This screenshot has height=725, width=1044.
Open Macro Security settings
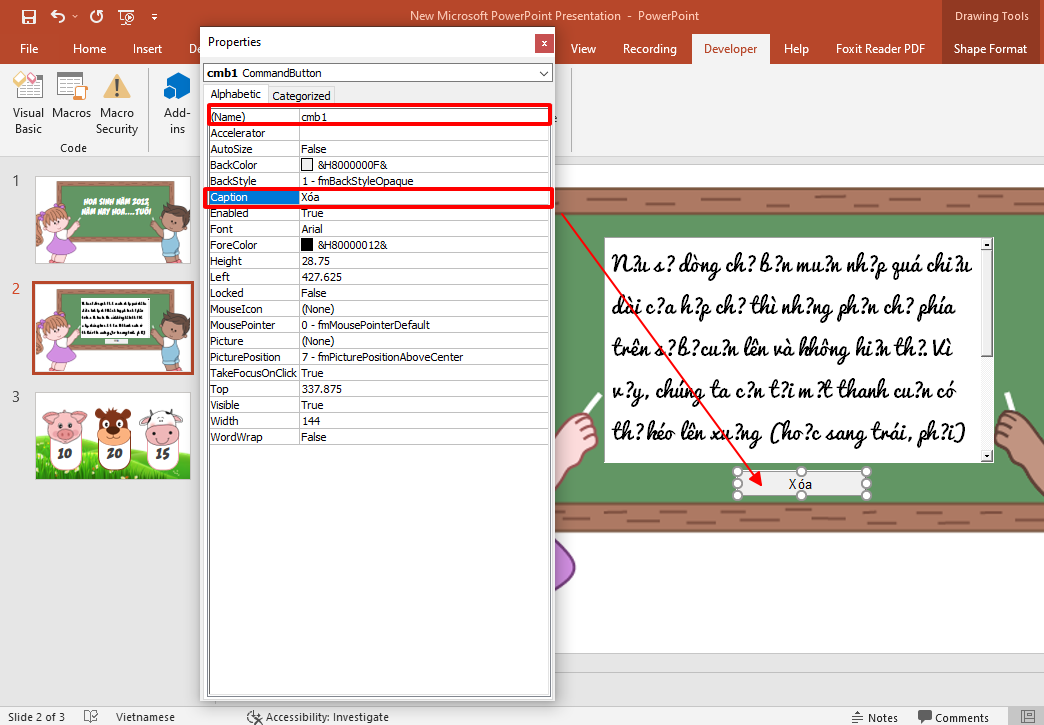(x=117, y=105)
